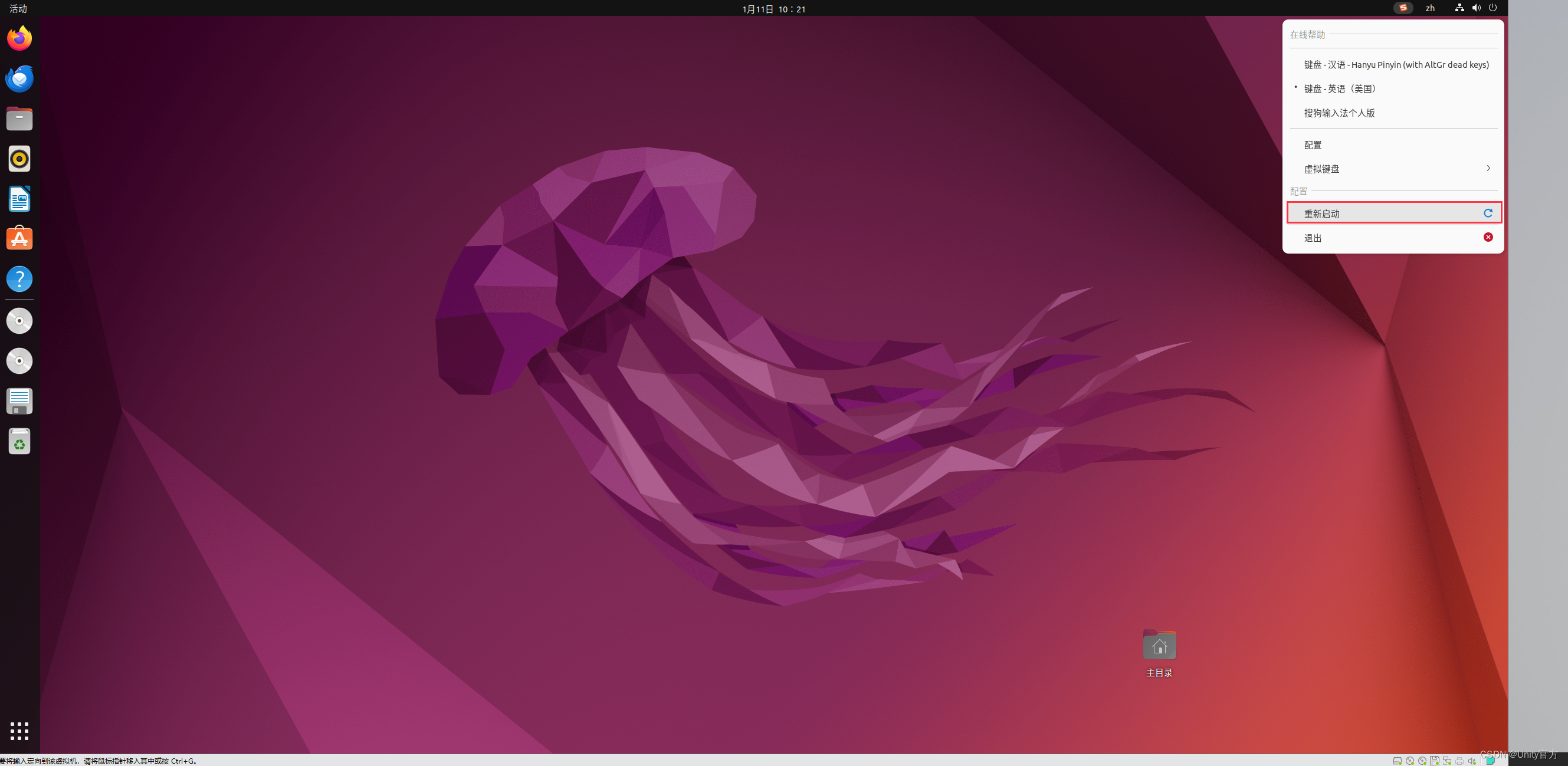Open LibreOffice Writer from dock

pos(19,199)
